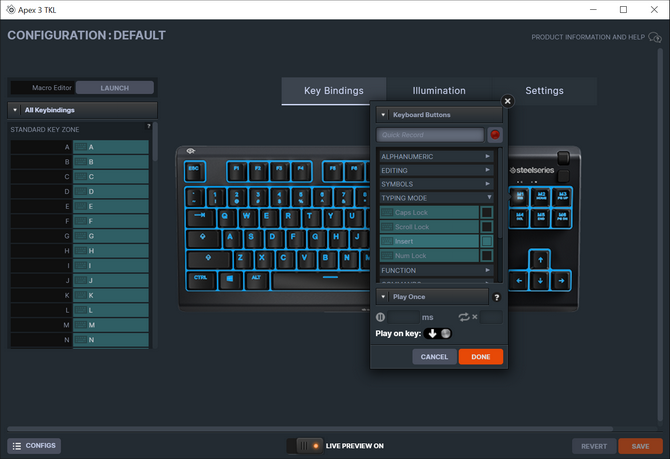Select Caps Lock in typing mode list
Viewport: 670px width, 459px height.
pos(429,212)
